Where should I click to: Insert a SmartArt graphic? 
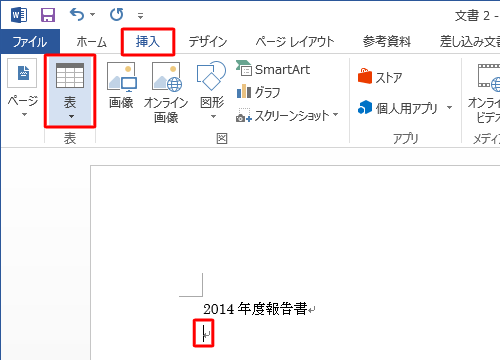(x=273, y=69)
